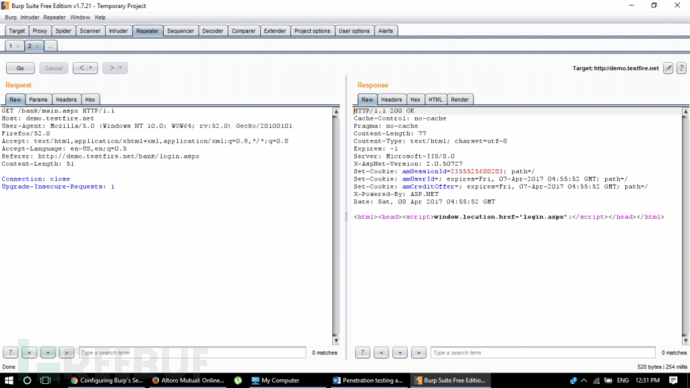Open Cortana search circle in taskbar
The height and width of the screenshot is (388, 690).
tap(27, 381)
